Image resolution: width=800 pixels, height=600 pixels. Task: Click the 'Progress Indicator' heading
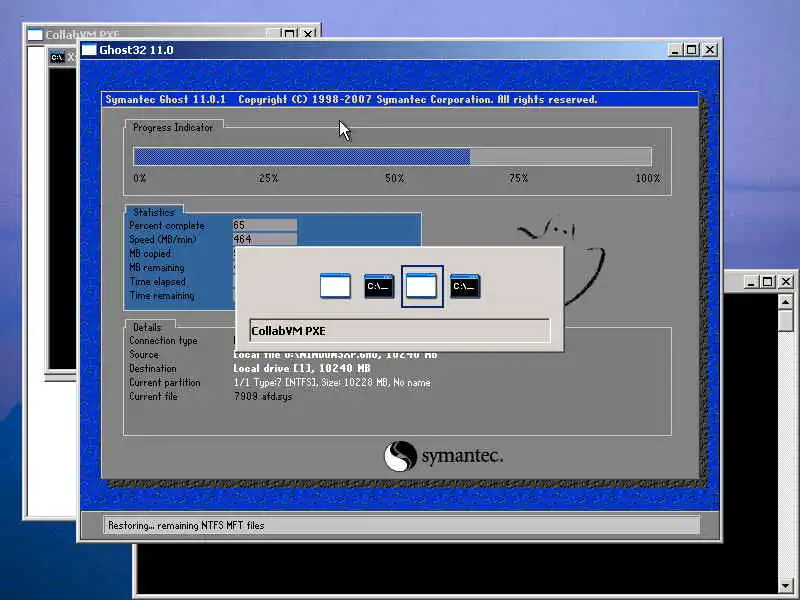[x=172, y=128]
